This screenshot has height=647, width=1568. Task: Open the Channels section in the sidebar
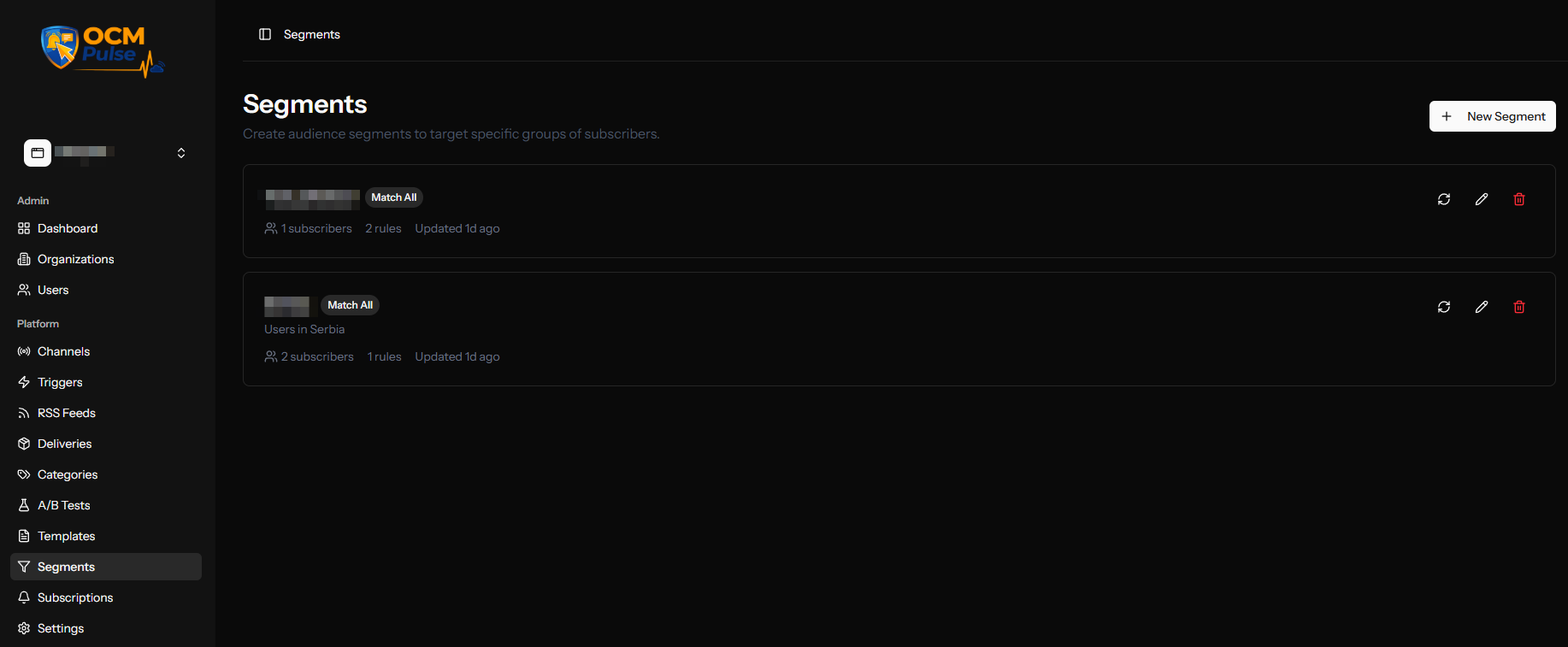pos(63,351)
